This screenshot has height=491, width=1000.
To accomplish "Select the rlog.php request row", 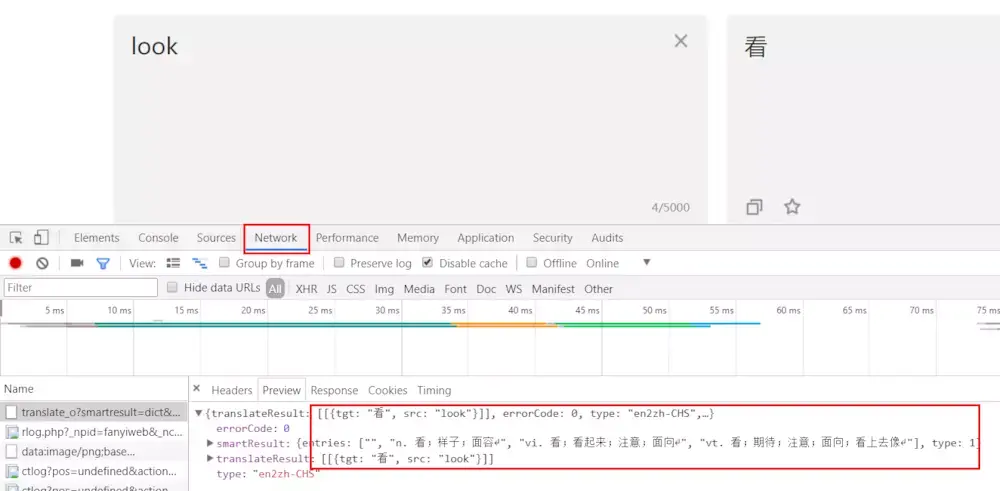I will (x=94, y=432).
